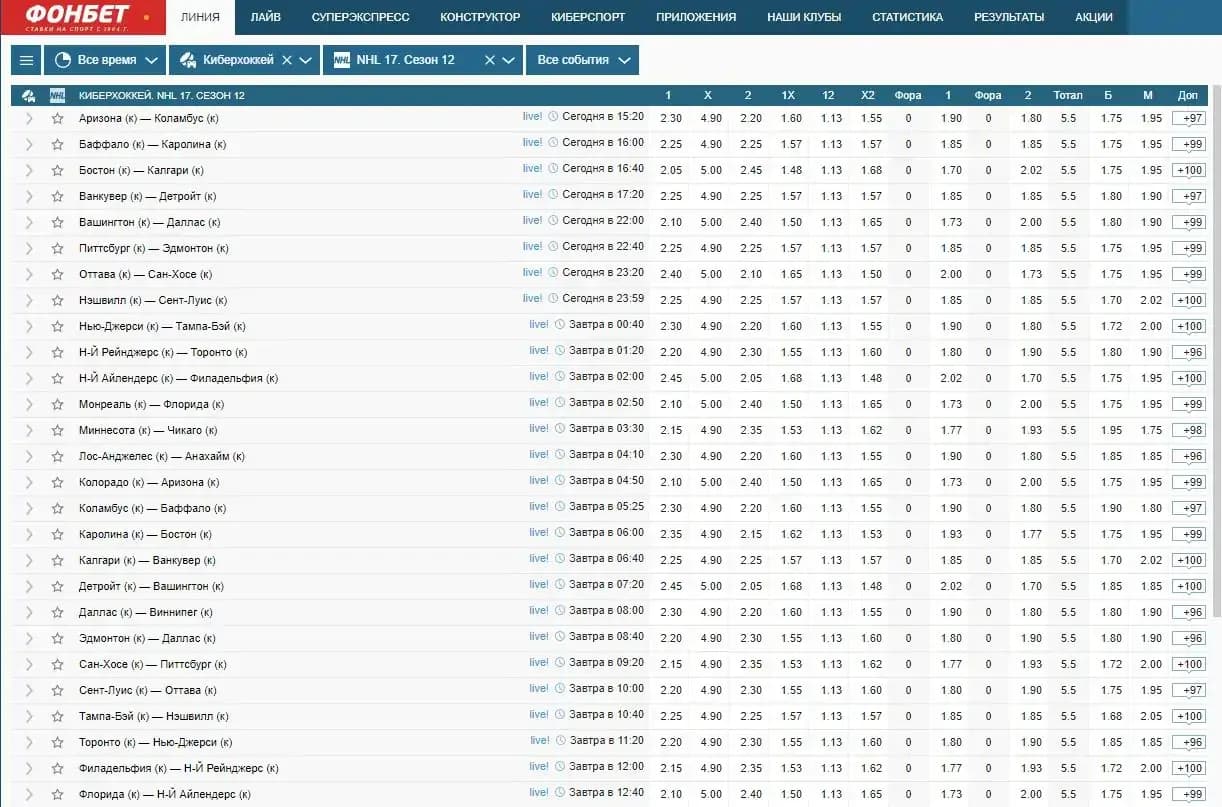Click live label for Калгари — Ванкувер

tap(539, 558)
